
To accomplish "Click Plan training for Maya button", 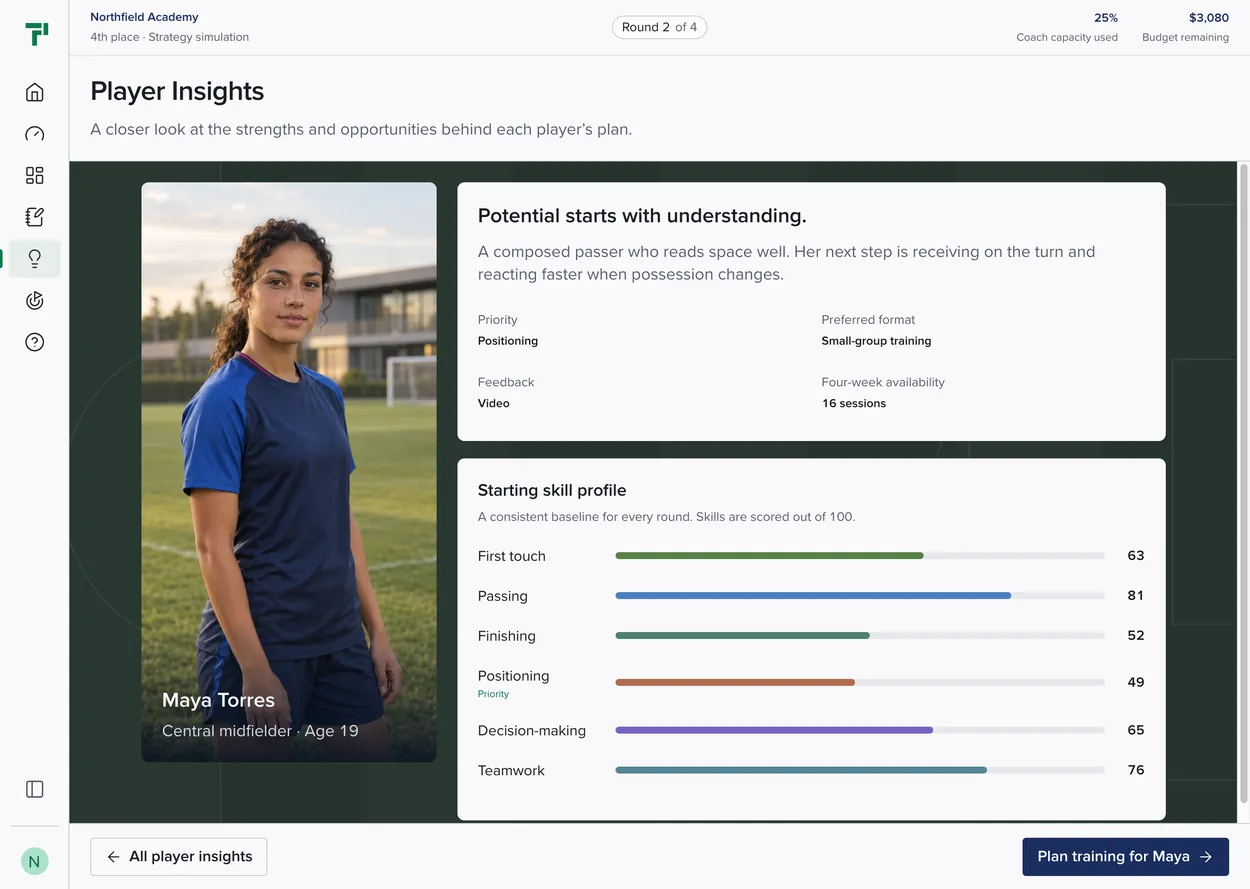I will (x=1125, y=857).
